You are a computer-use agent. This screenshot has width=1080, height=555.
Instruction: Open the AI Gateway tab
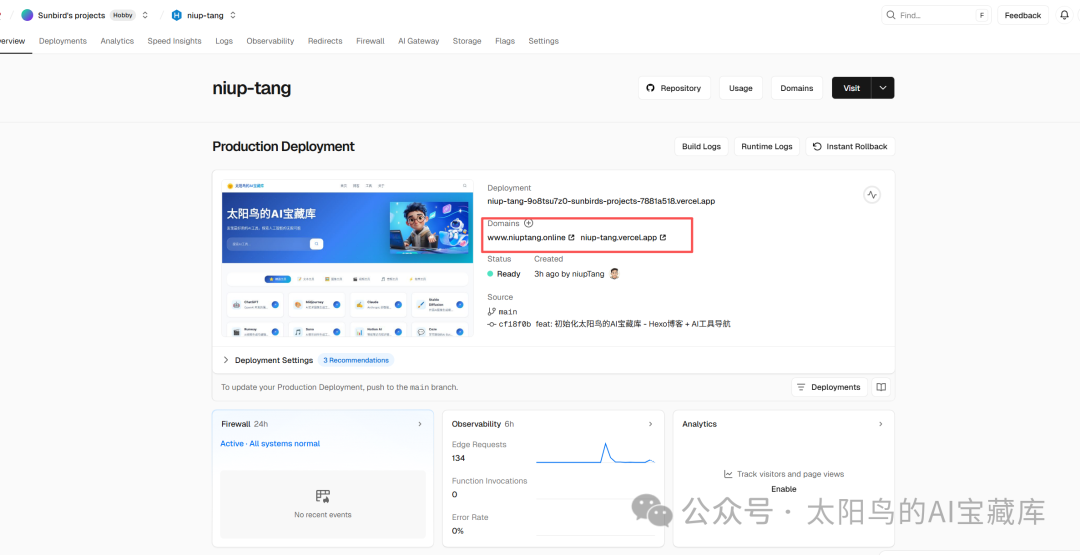(419, 41)
